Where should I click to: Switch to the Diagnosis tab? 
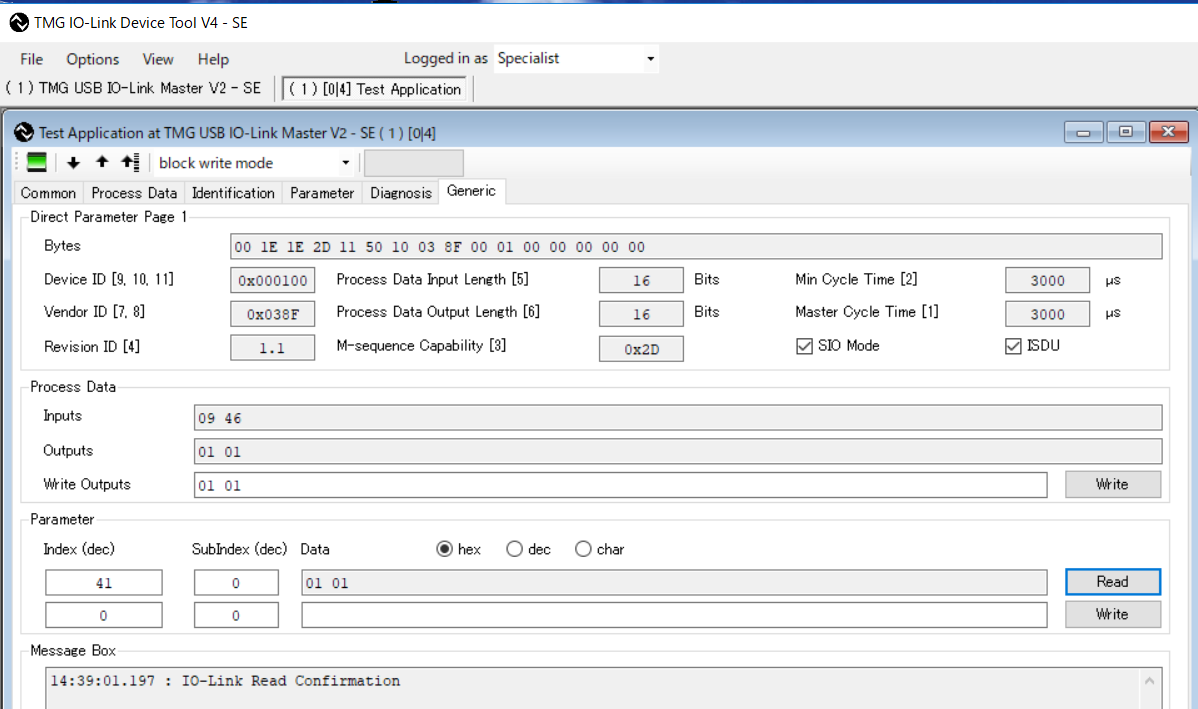(400, 193)
